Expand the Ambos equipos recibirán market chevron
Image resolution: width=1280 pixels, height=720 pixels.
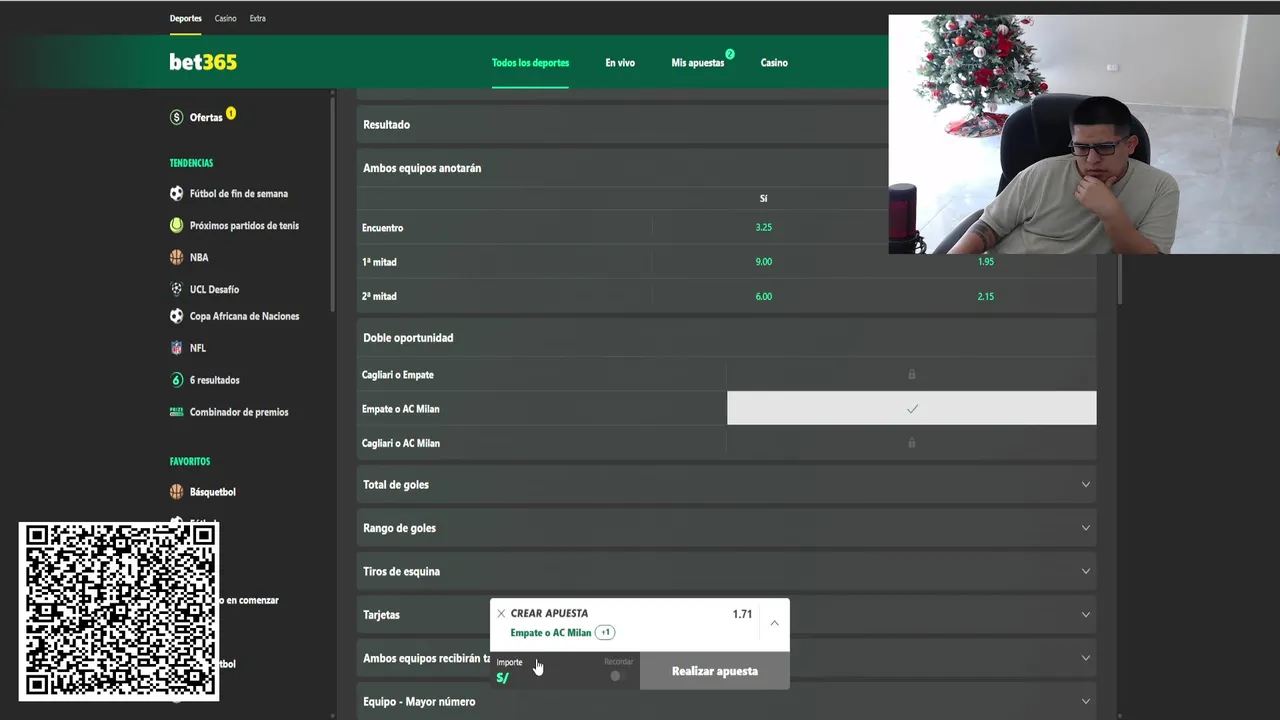(1086, 658)
